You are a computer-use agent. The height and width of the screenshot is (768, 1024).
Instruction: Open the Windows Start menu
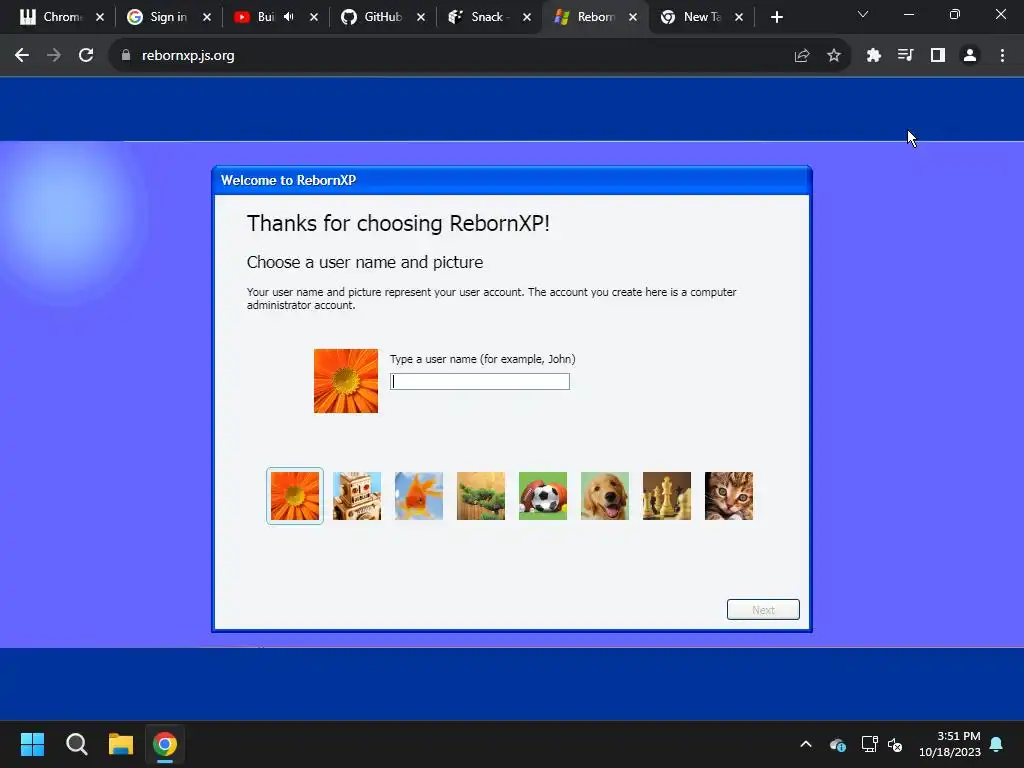(32, 744)
